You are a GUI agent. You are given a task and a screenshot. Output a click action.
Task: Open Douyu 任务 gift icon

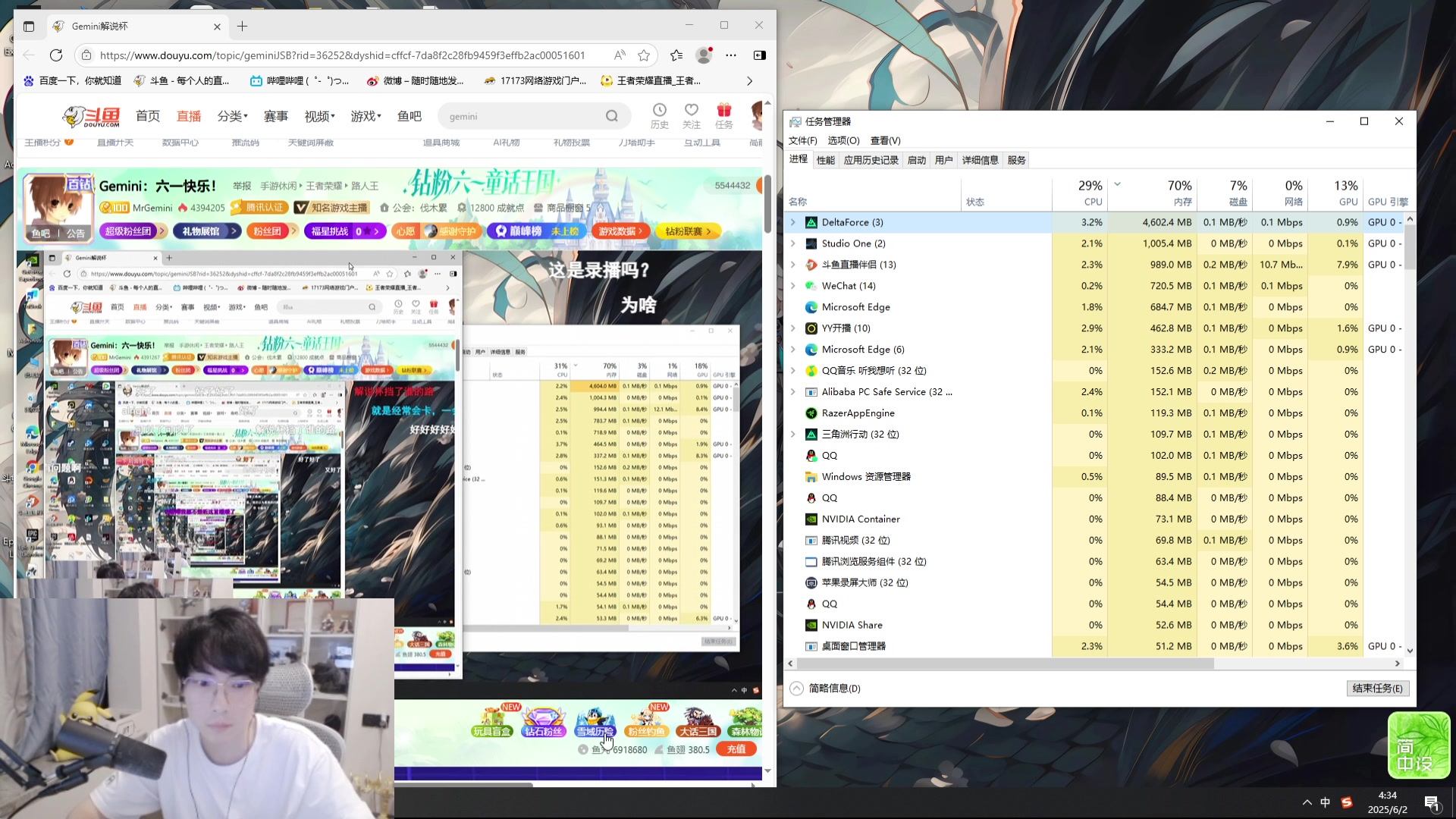(x=724, y=116)
